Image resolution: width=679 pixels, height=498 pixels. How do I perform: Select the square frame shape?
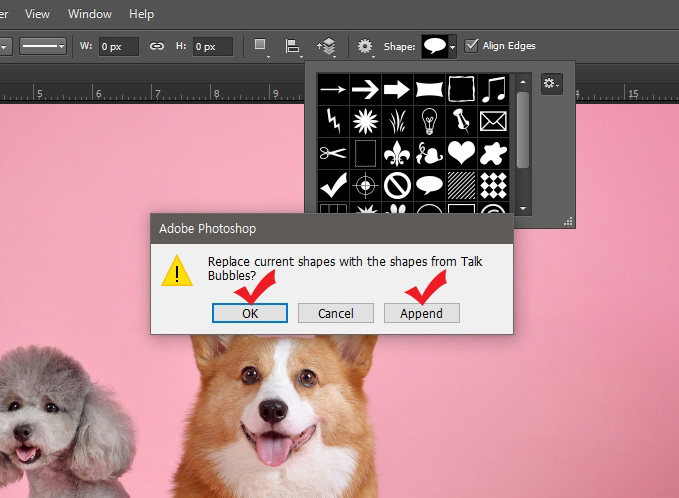(x=461, y=89)
